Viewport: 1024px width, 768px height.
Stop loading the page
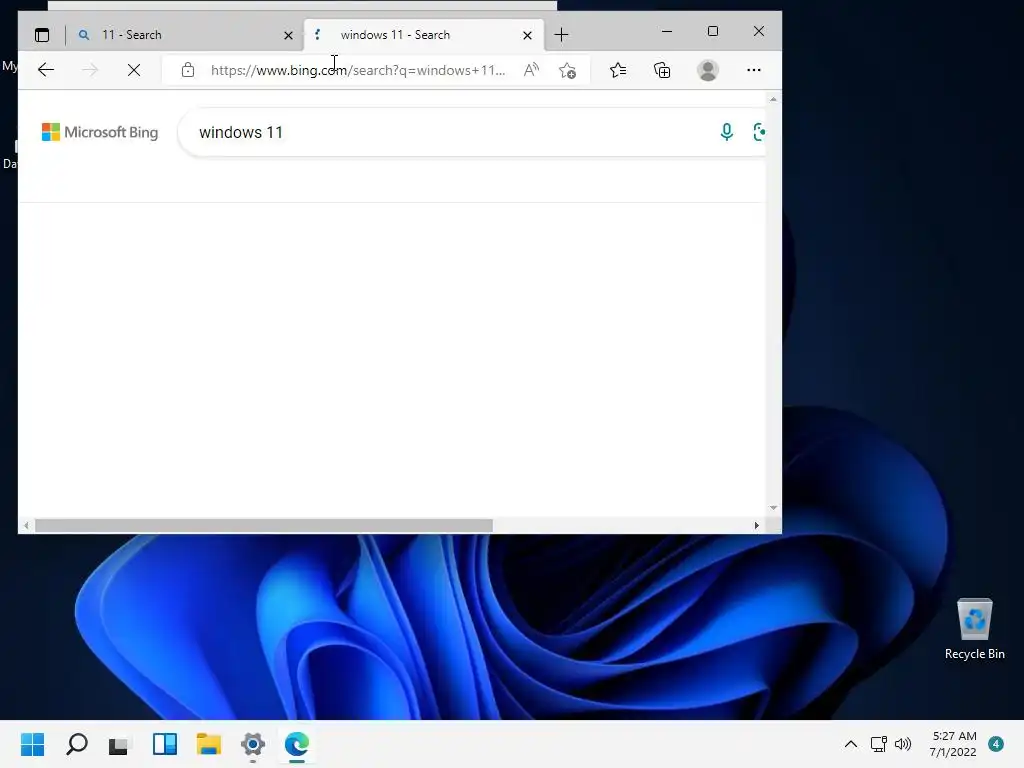coord(134,70)
